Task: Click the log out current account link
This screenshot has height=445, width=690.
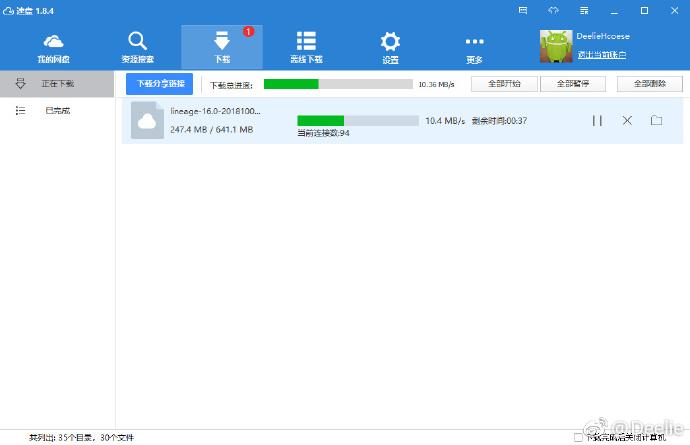Action: point(602,55)
